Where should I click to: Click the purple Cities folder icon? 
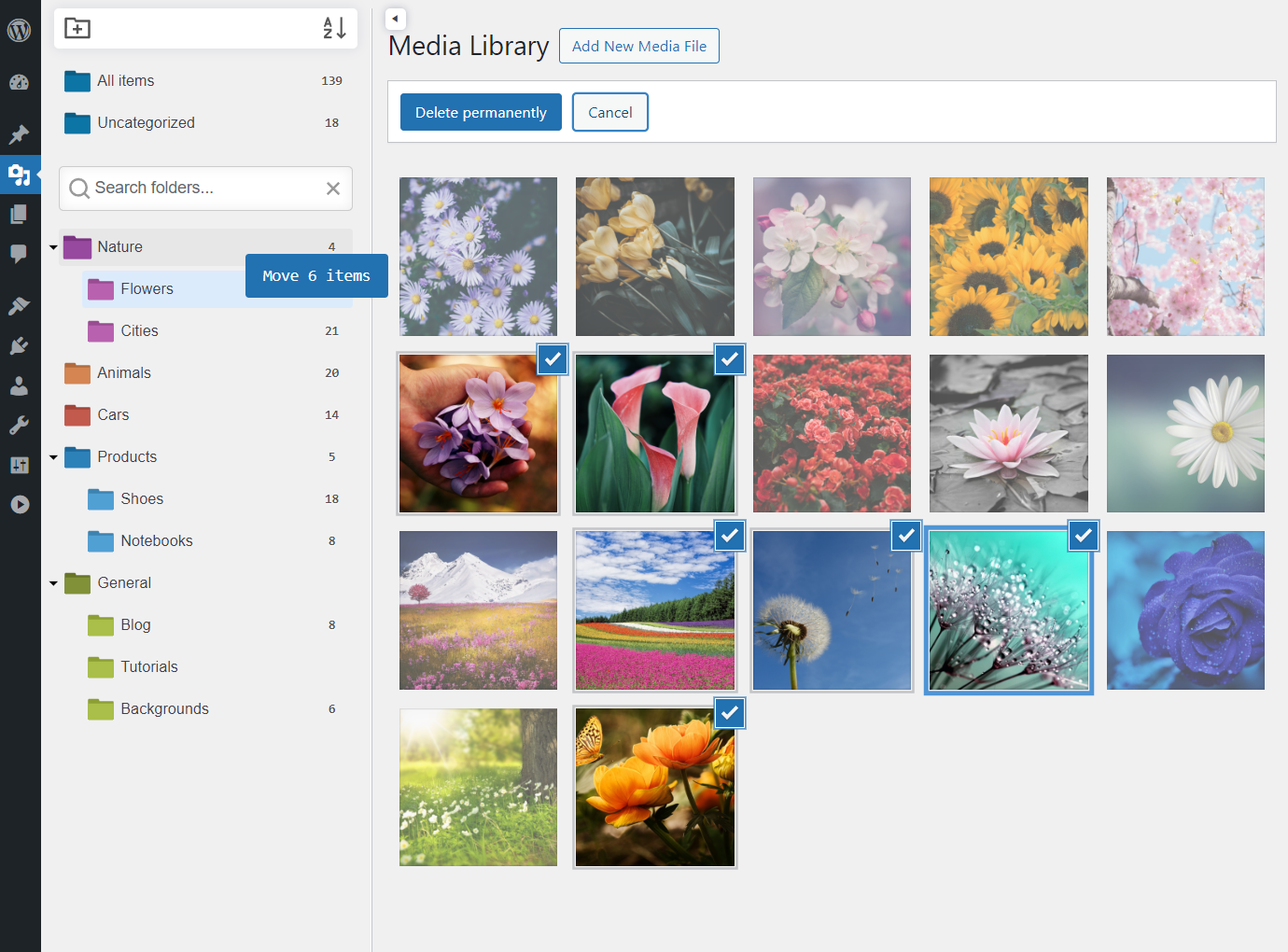pyautogui.click(x=101, y=331)
